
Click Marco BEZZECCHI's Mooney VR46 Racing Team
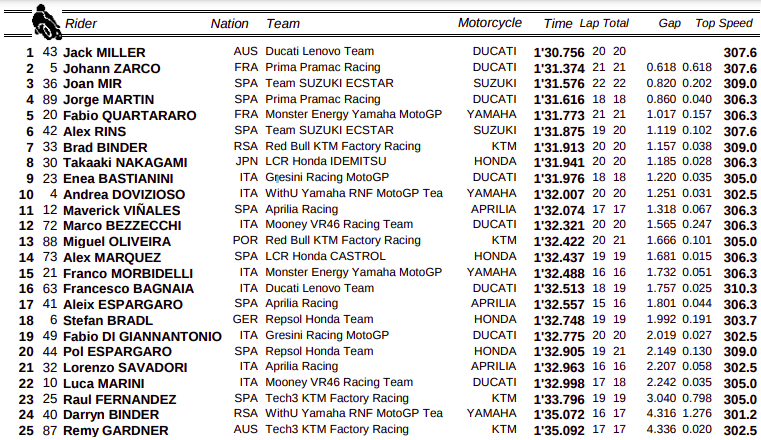pyautogui.click(x=339, y=225)
